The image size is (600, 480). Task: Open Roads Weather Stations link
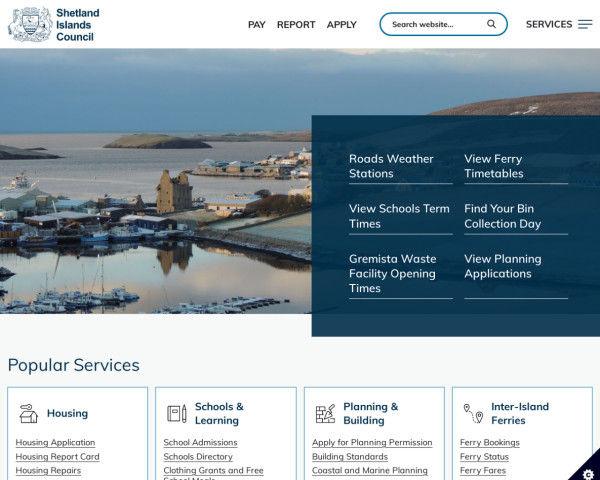pos(391,166)
